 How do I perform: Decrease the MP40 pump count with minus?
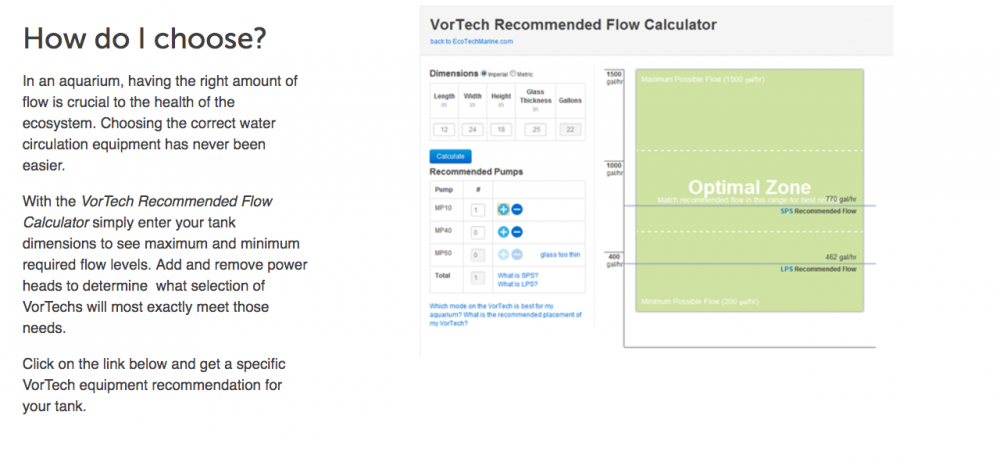click(516, 232)
